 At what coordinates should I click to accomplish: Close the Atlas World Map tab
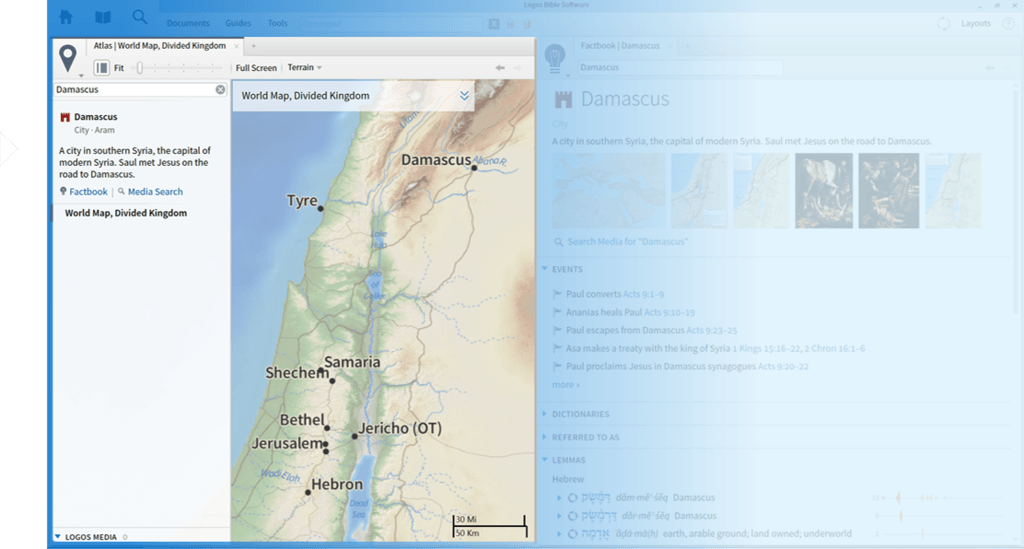coord(236,46)
